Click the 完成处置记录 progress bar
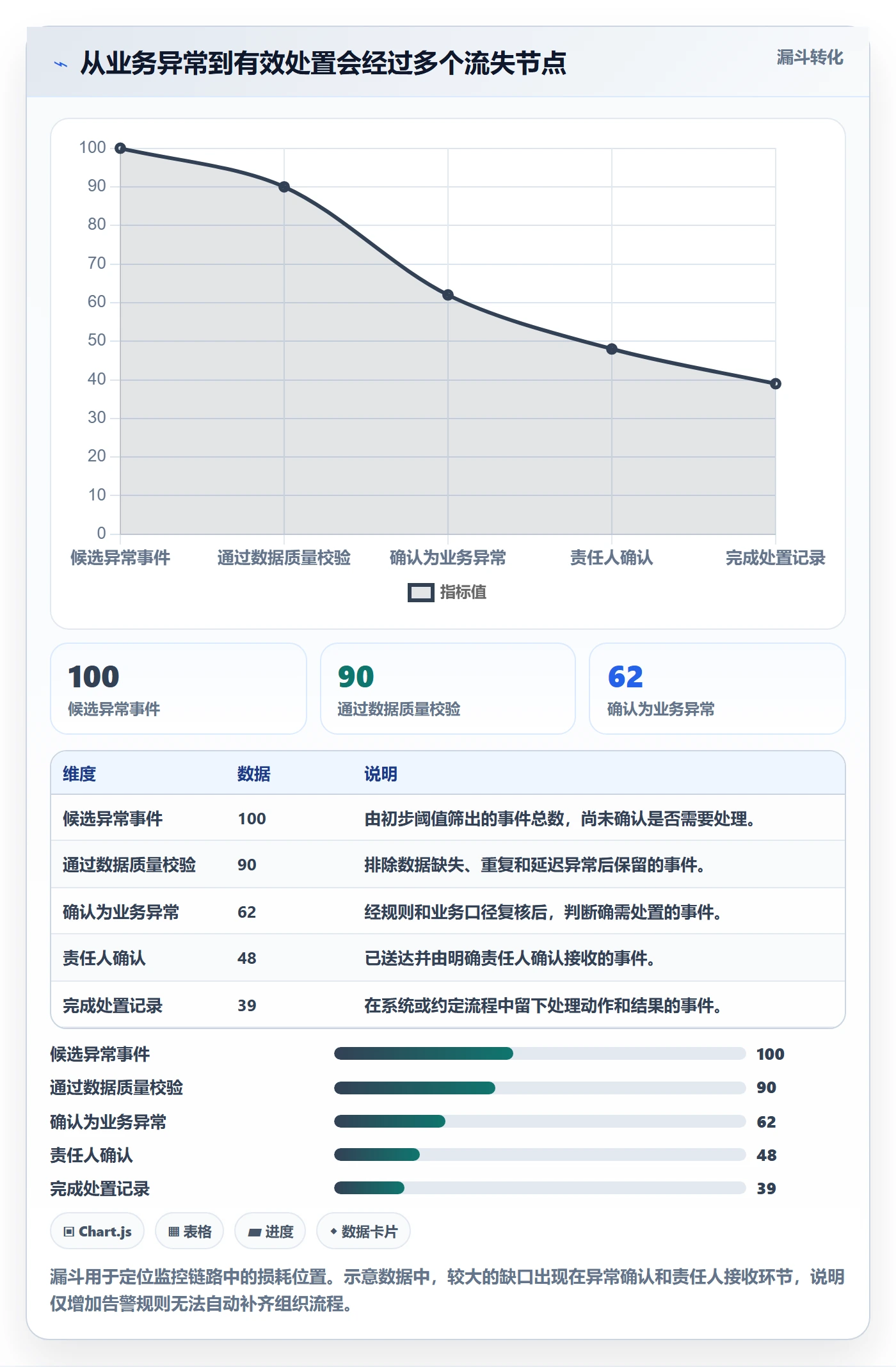The width and height of the screenshot is (896, 1367). point(540,1188)
